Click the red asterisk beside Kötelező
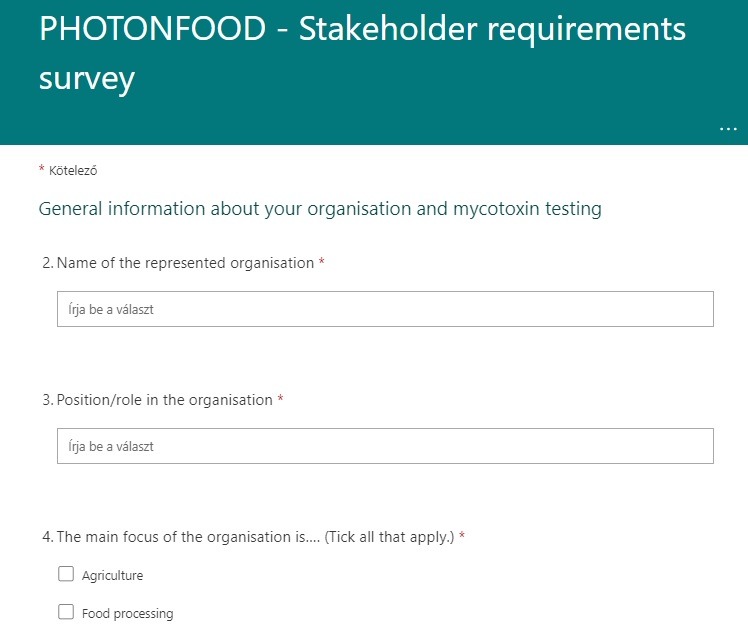This screenshot has height=626, width=748. click(x=42, y=168)
